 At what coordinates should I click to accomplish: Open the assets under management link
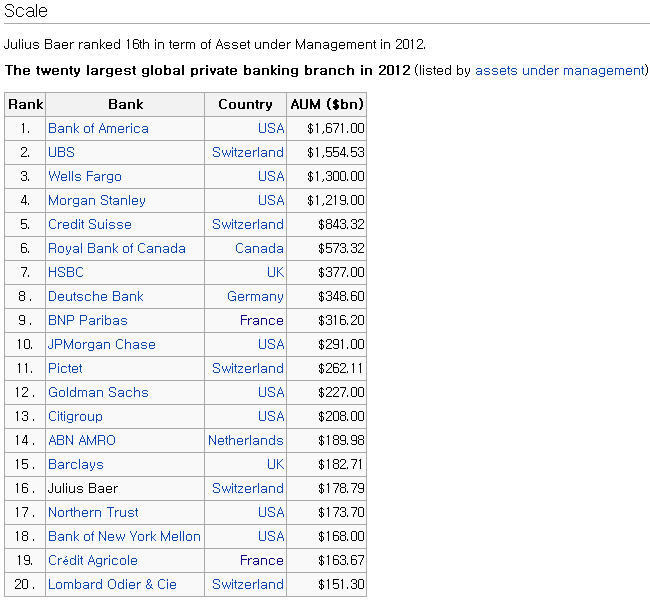561,70
